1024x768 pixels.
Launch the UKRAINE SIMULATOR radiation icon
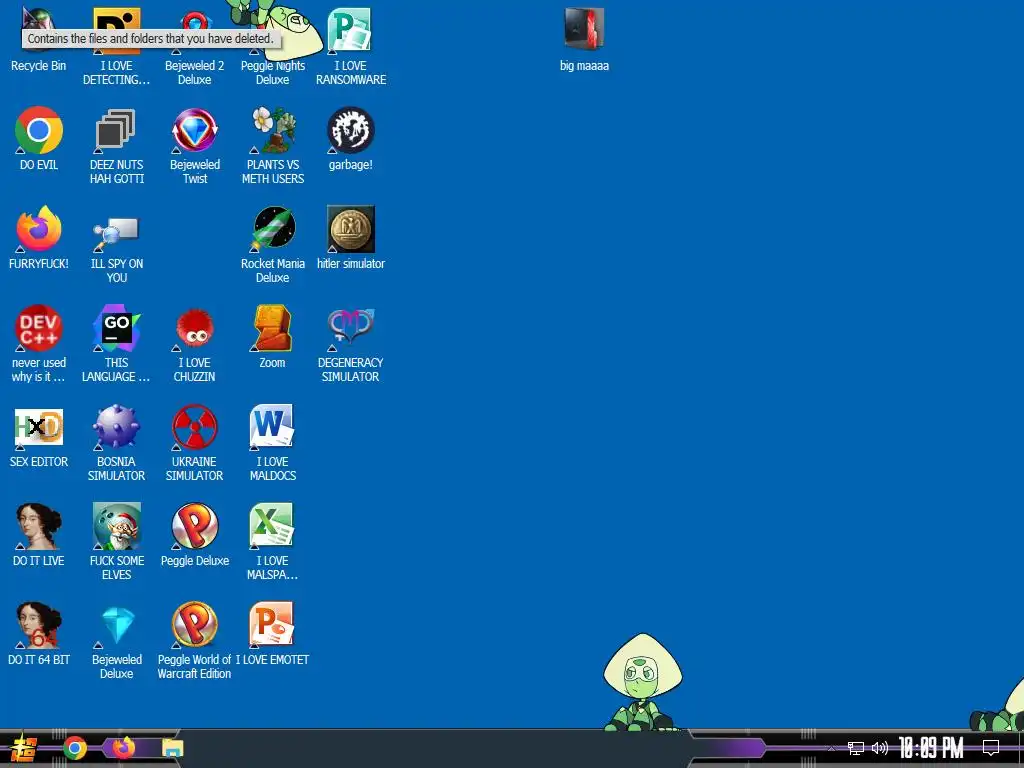[x=195, y=443]
